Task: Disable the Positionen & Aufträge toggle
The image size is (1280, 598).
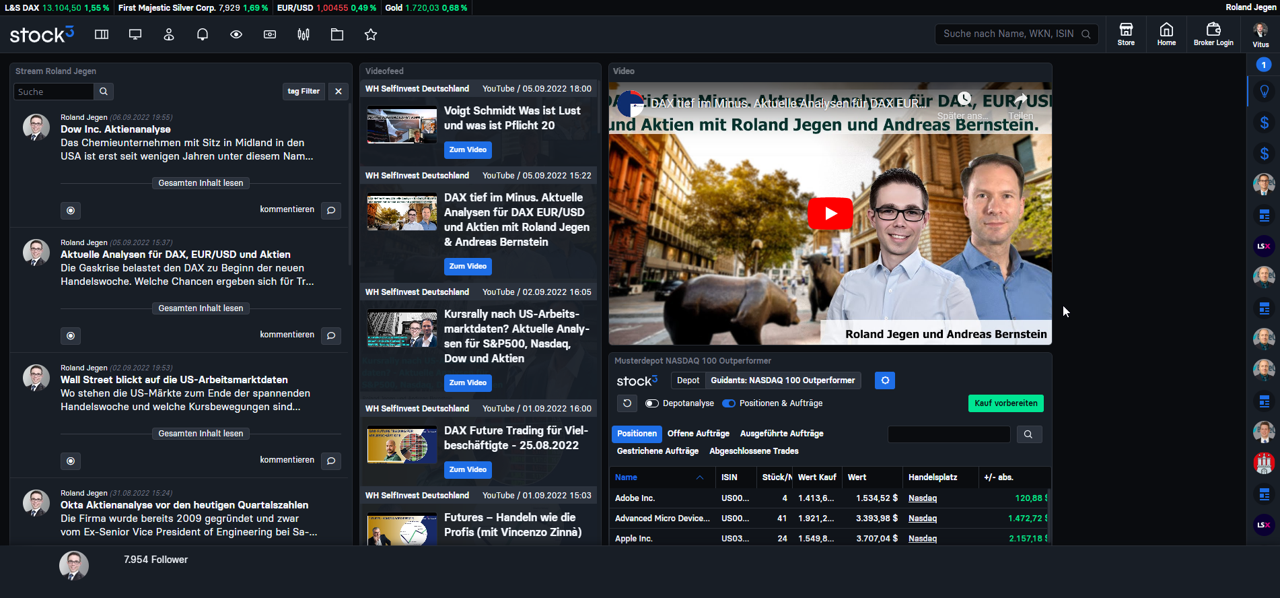Action: point(728,403)
